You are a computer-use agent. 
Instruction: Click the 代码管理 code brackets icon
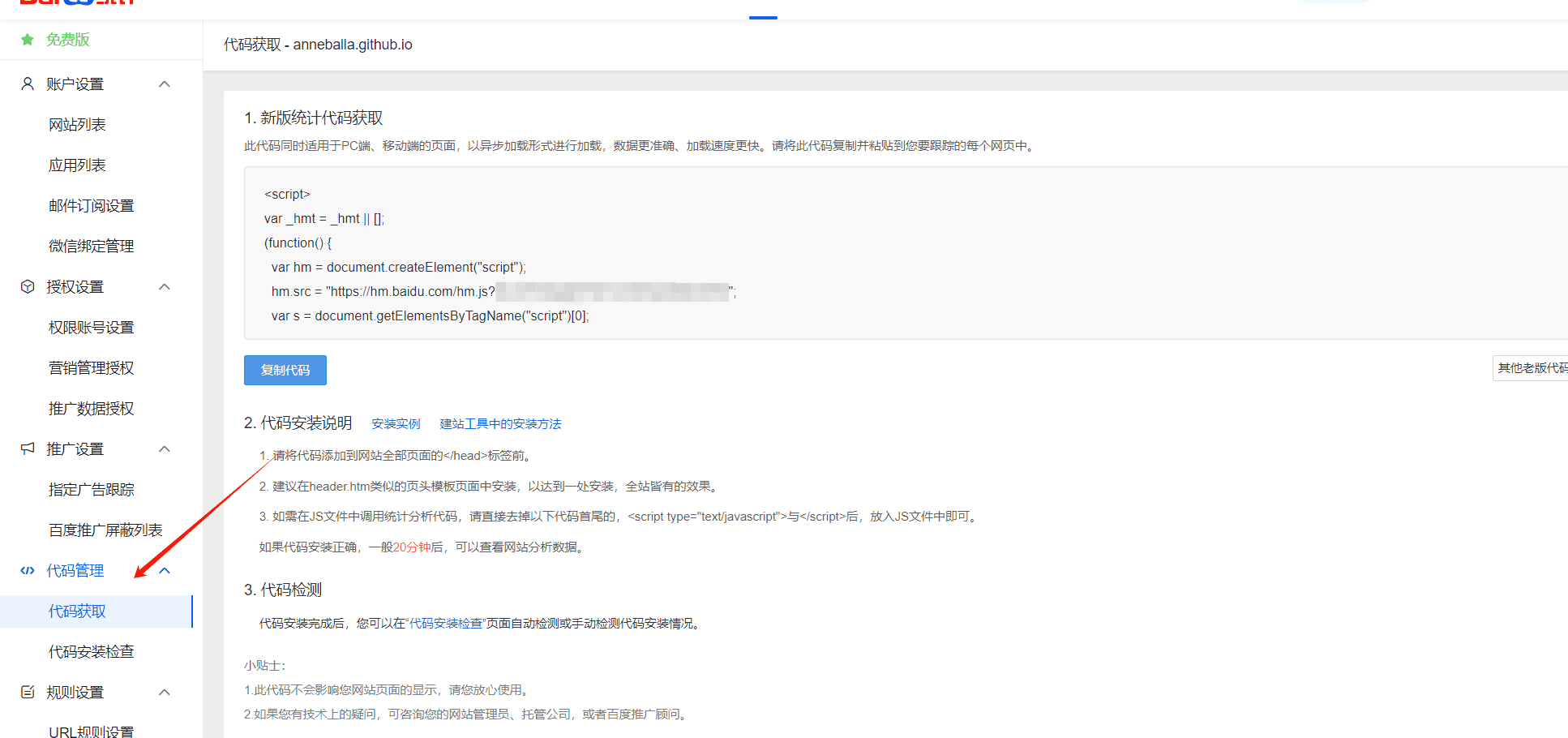click(28, 570)
